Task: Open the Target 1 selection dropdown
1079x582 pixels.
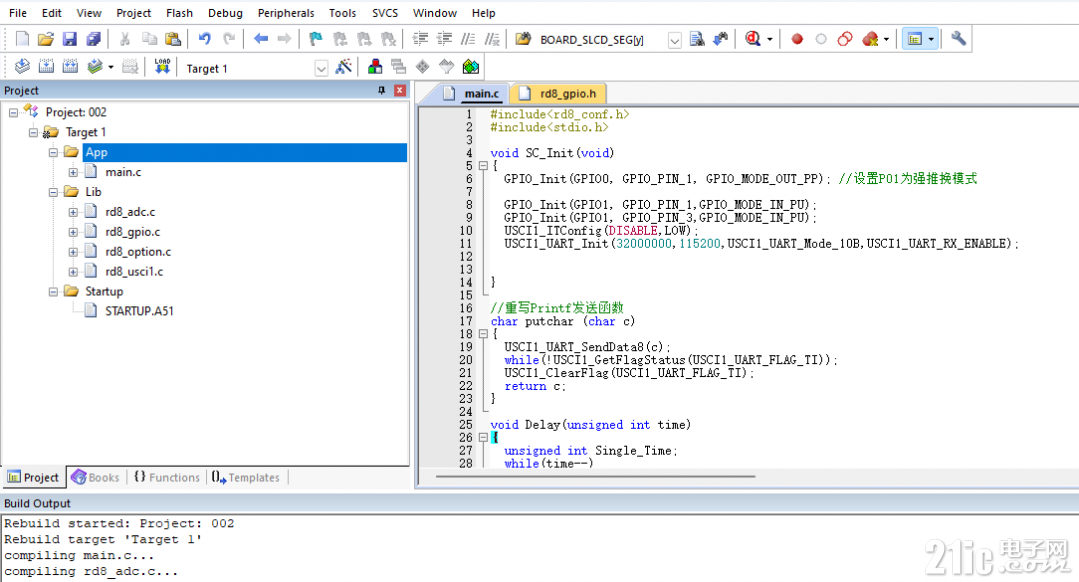Action: [321, 68]
